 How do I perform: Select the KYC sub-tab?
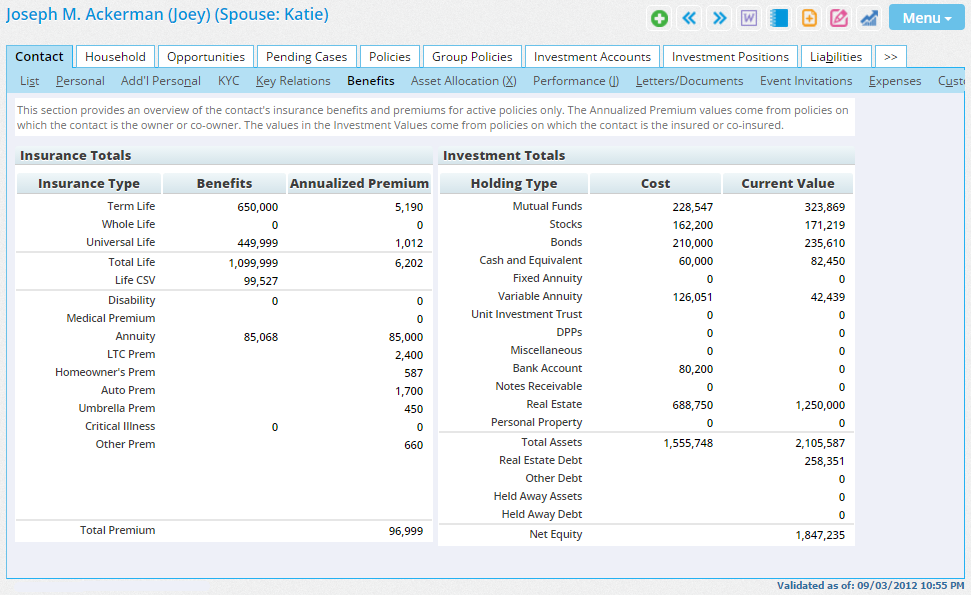tap(228, 81)
